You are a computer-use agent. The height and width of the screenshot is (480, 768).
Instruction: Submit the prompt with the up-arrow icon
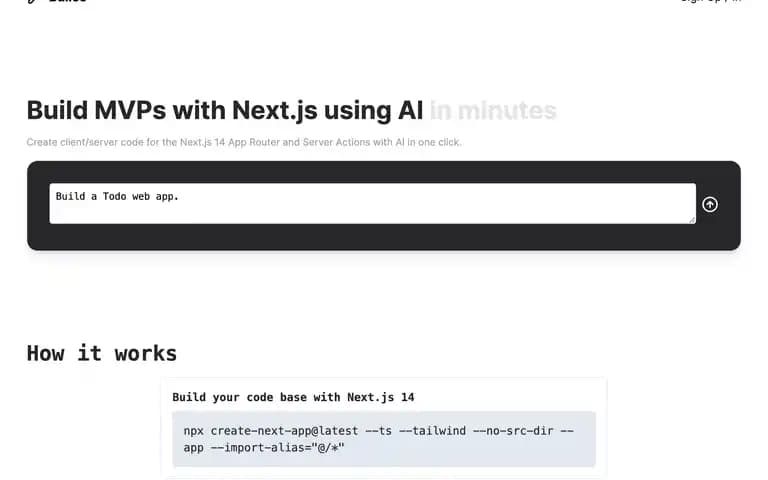click(x=710, y=204)
